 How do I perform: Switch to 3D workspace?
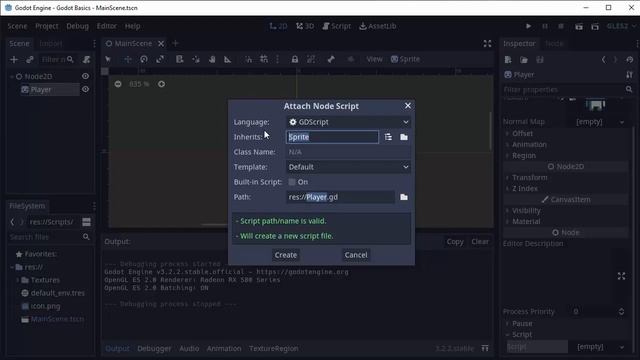(x=305, y=26)
